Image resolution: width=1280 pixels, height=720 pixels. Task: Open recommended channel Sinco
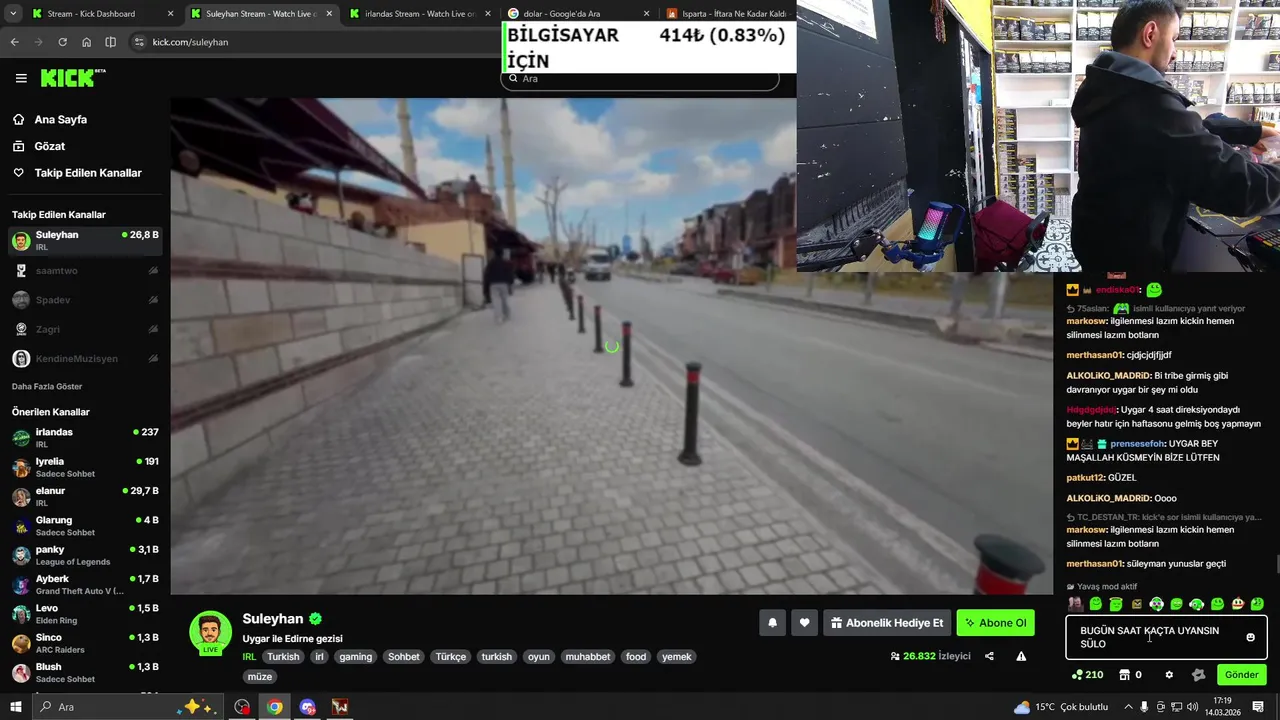[x=85, y=643]
